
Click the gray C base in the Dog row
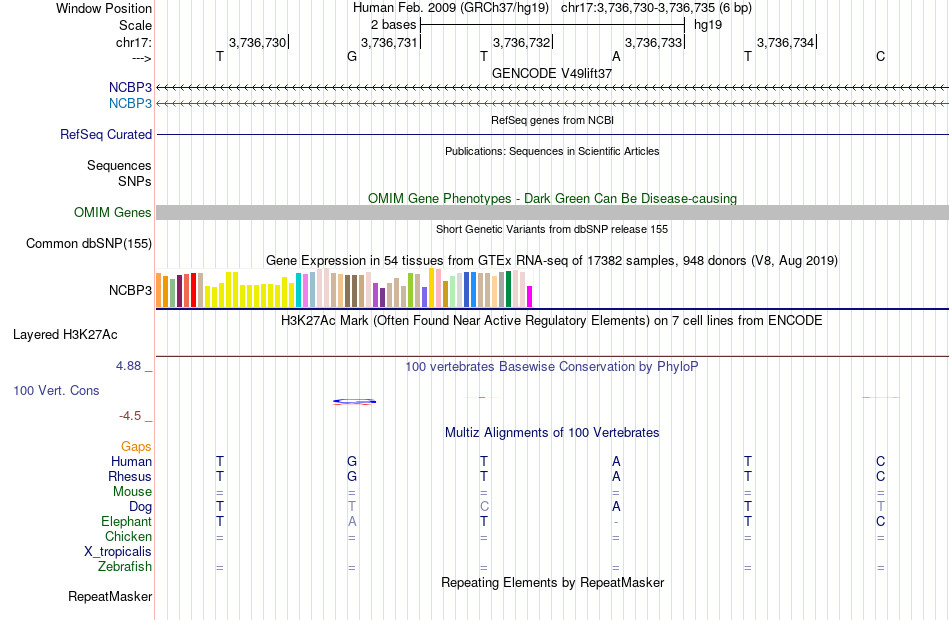tap(484, 507)
